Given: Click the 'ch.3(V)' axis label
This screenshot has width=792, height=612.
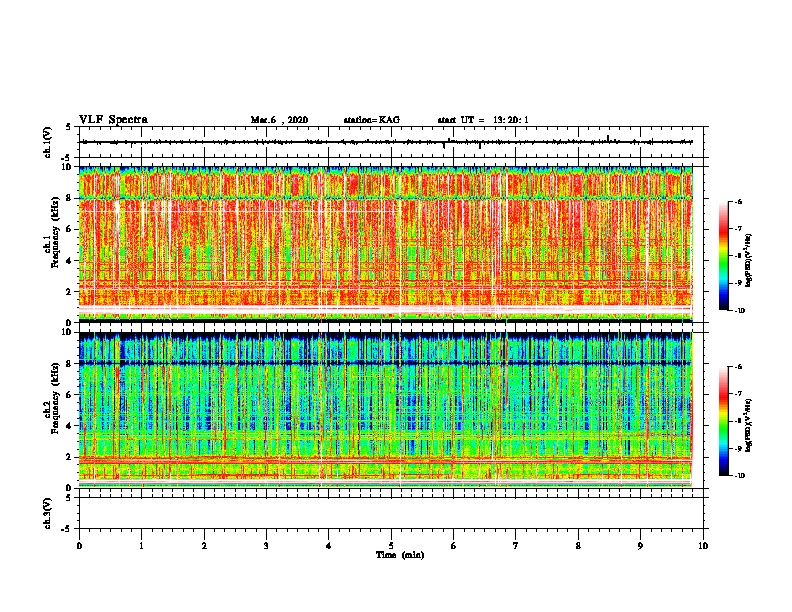Looking at the screenshot, I should click(47, 513).
